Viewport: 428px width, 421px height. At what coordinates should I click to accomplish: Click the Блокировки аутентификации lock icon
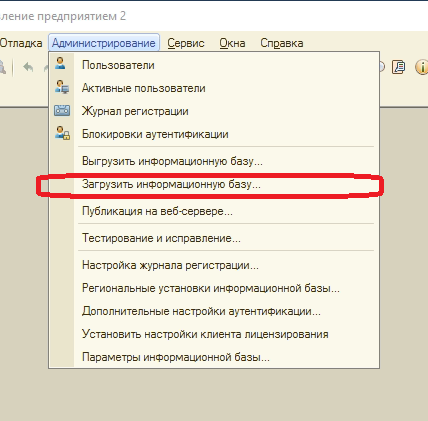(62, 133)
